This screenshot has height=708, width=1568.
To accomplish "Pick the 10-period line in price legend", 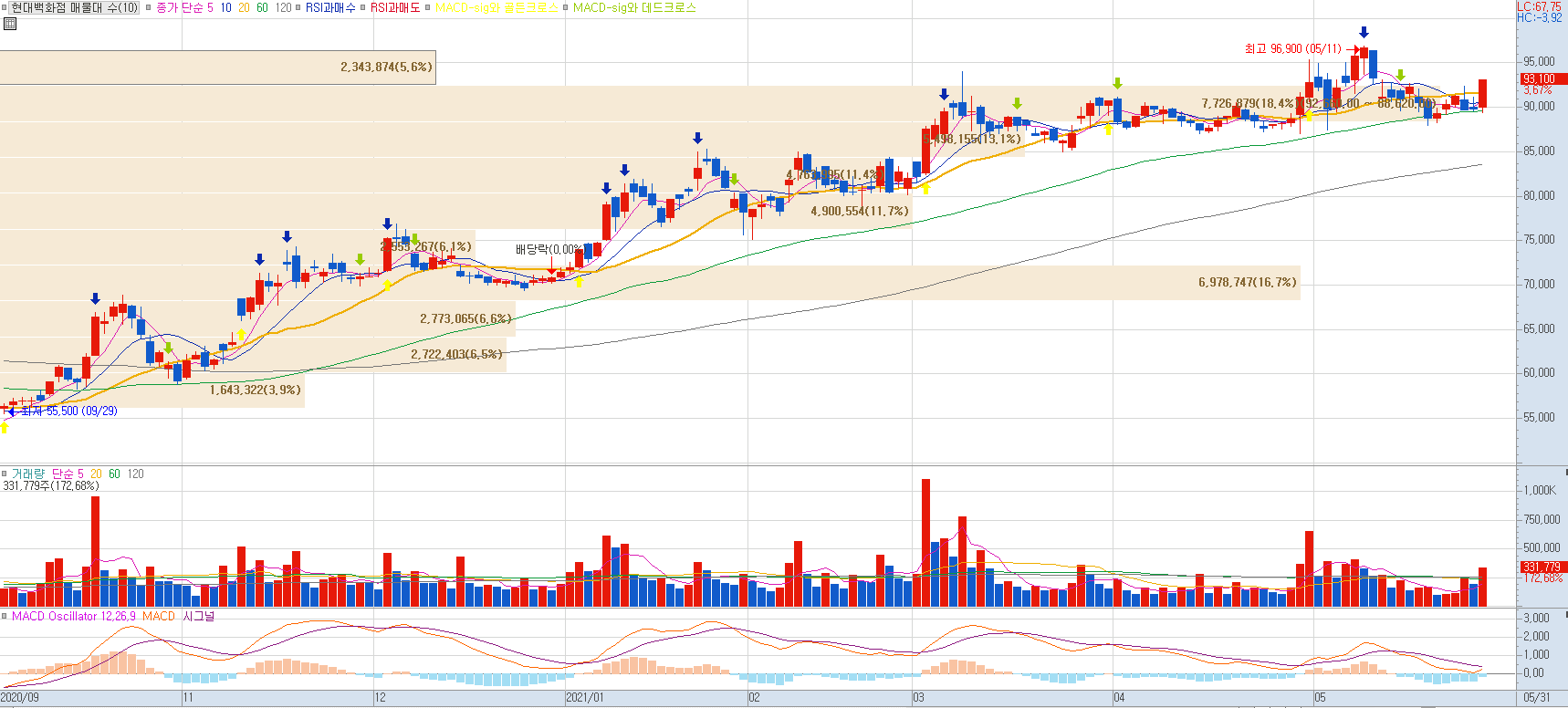I will pyautogui.click(x=225, y=7).
